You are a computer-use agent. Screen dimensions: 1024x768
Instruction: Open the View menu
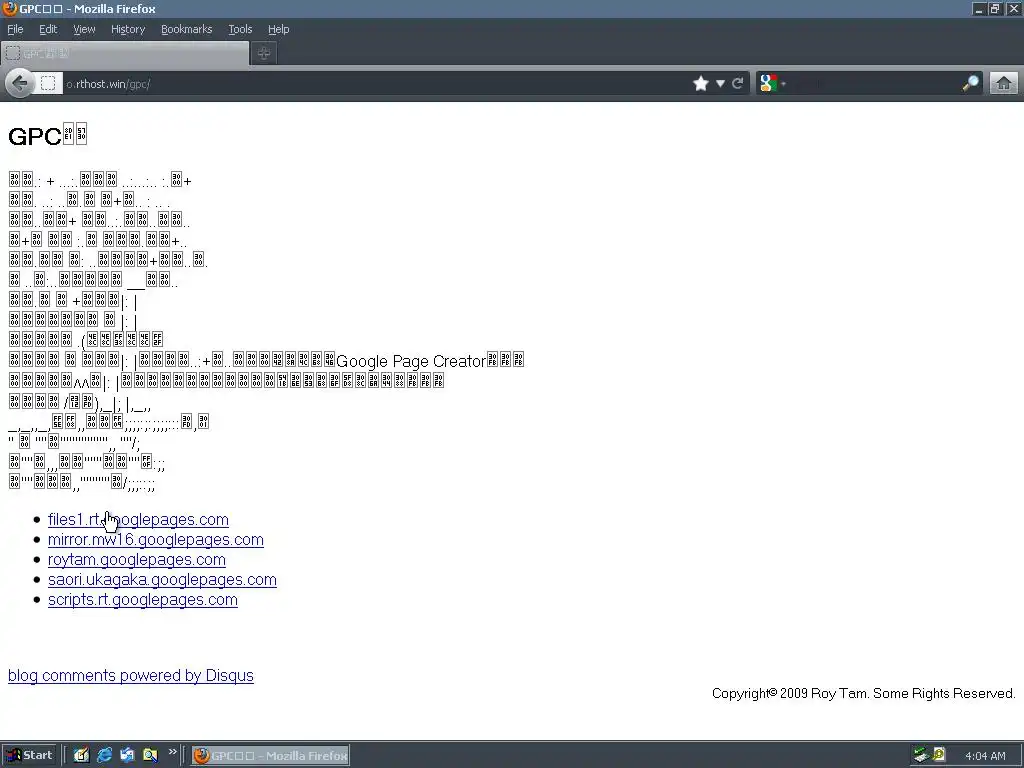point(84,29)
